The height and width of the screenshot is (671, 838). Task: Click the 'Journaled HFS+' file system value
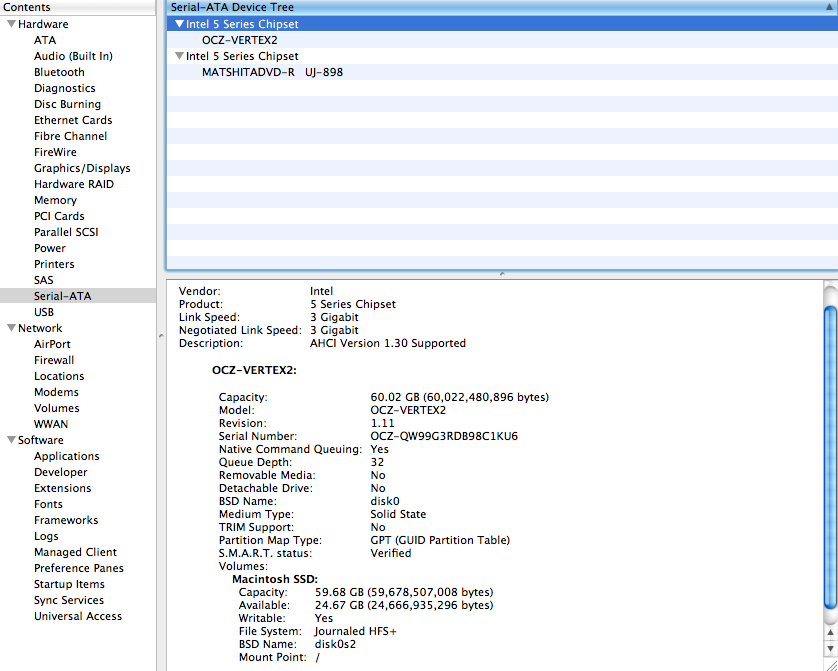(x=355, y=631)
